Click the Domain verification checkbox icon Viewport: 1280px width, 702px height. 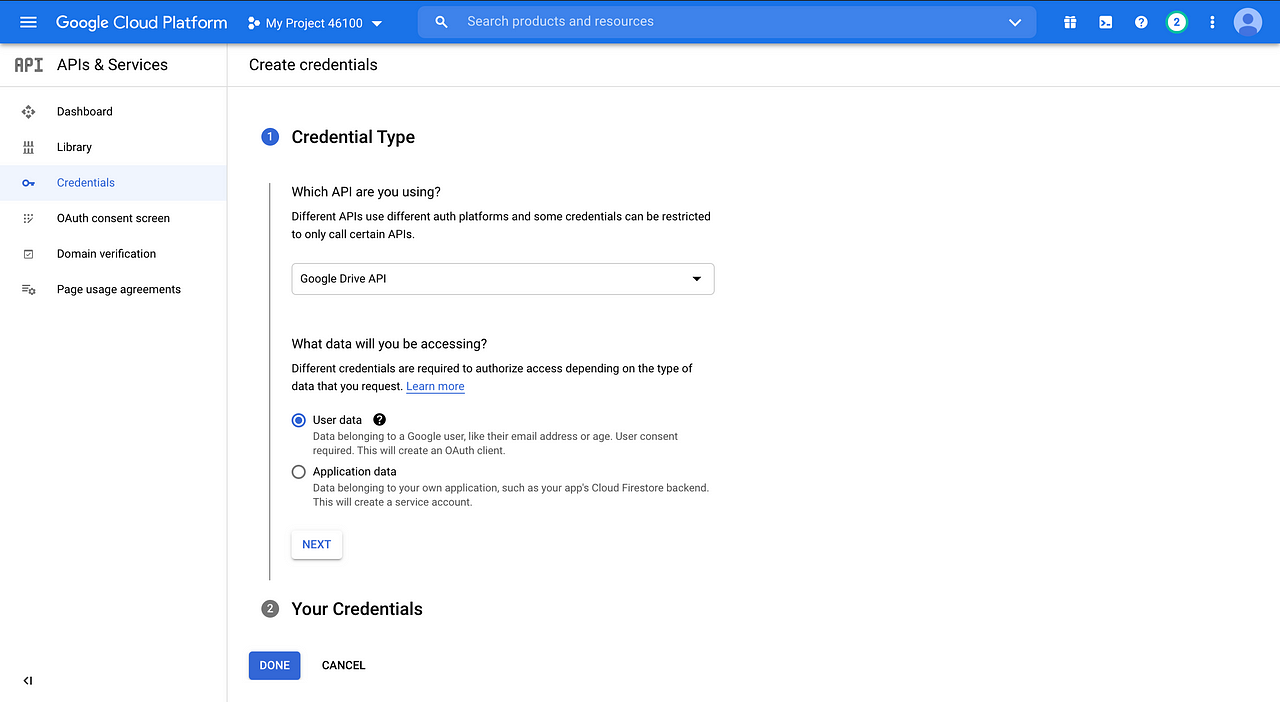[x=28, y=254]
